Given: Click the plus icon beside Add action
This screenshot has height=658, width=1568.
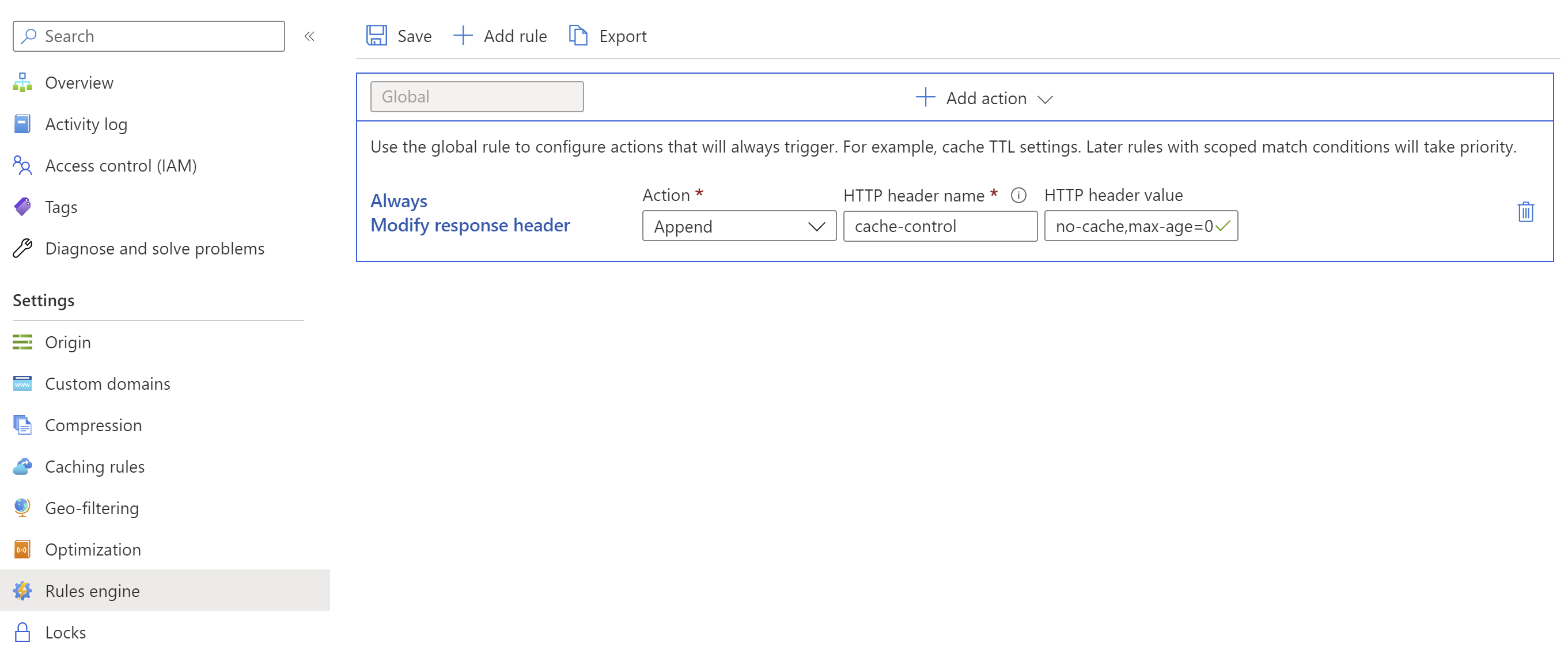Looking at the screenshot, I should coord(925,97).
